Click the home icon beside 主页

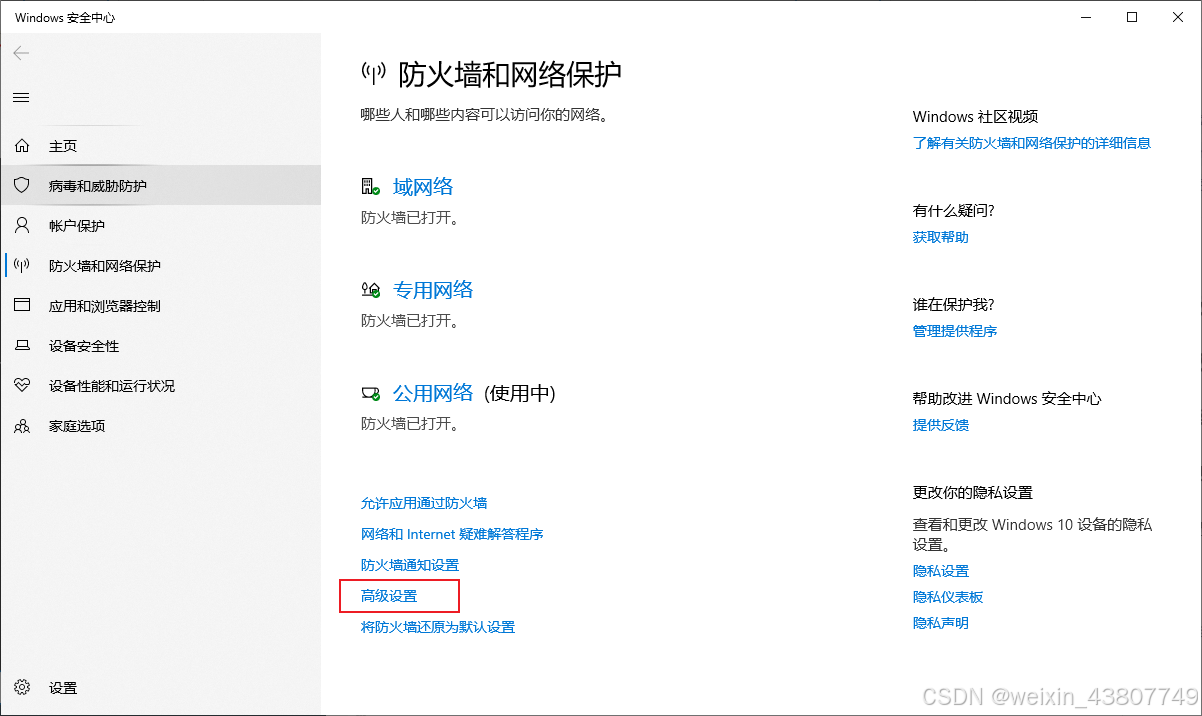click(22, 146)
